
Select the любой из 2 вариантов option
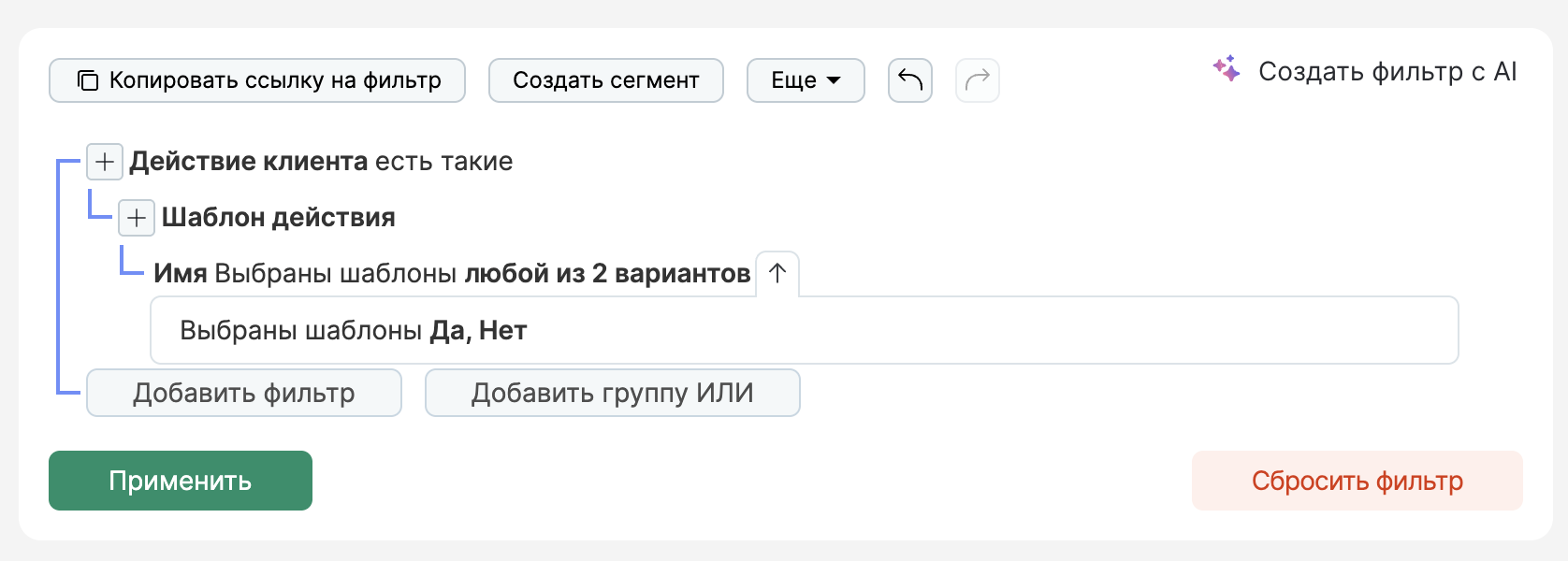[607, 274]
